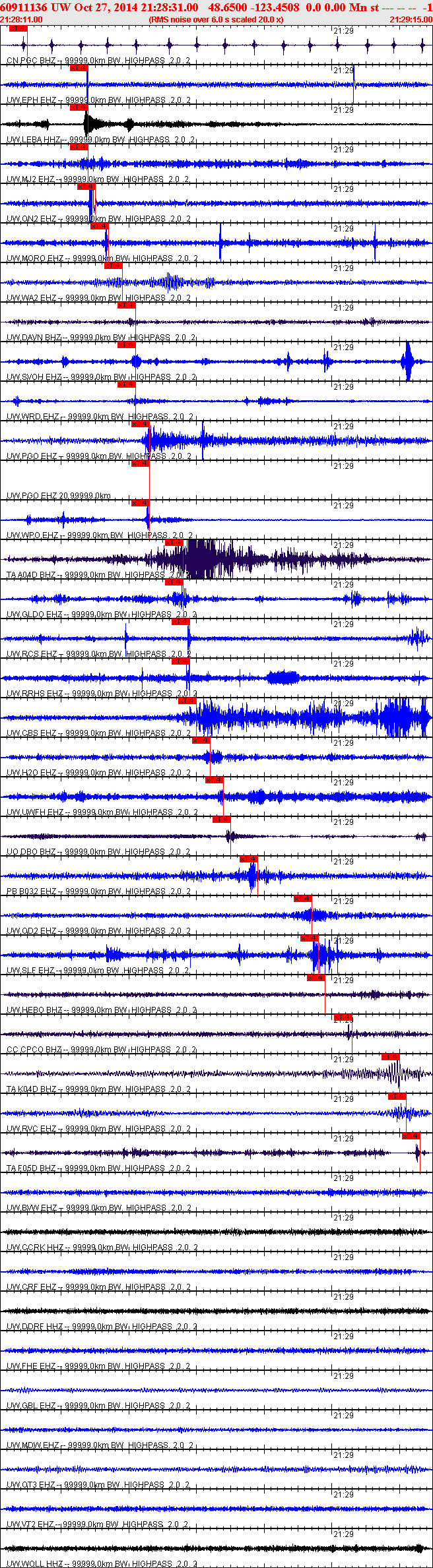433x1568 pixels.
Task: Select the red pick flag on the UW.EPH trace
Action: pos(79,68)
